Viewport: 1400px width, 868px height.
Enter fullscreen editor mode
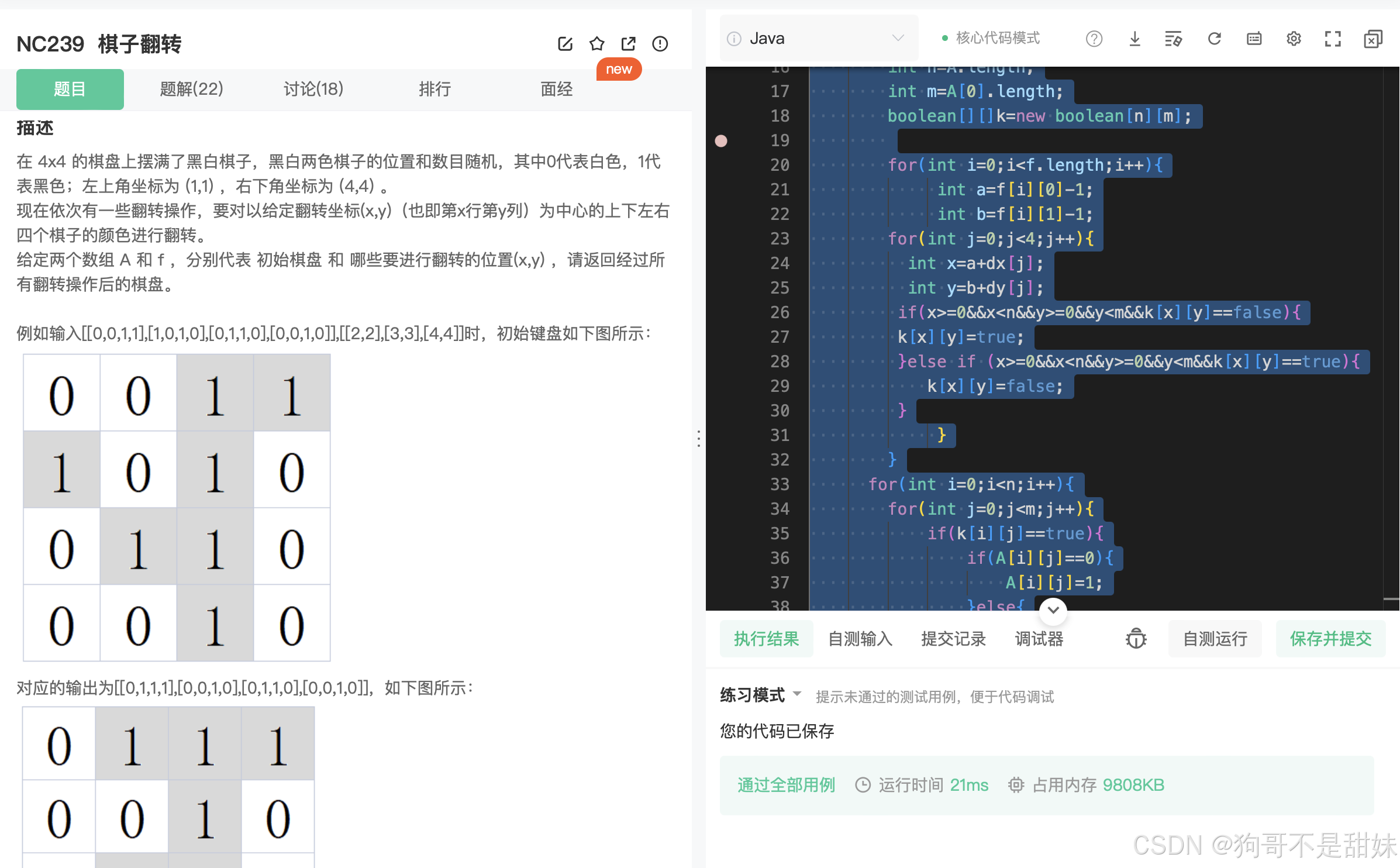[x=1333, y=39]
